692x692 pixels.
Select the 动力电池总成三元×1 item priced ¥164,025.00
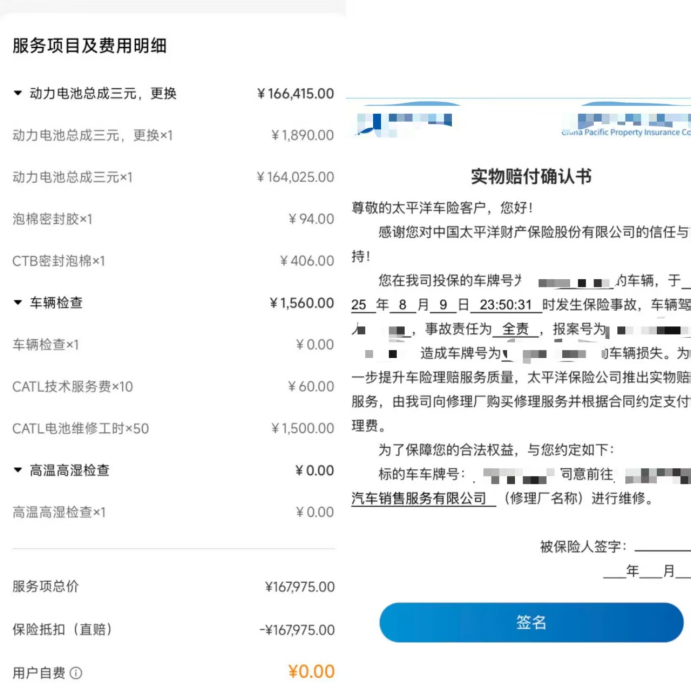[x=72, y=177]
